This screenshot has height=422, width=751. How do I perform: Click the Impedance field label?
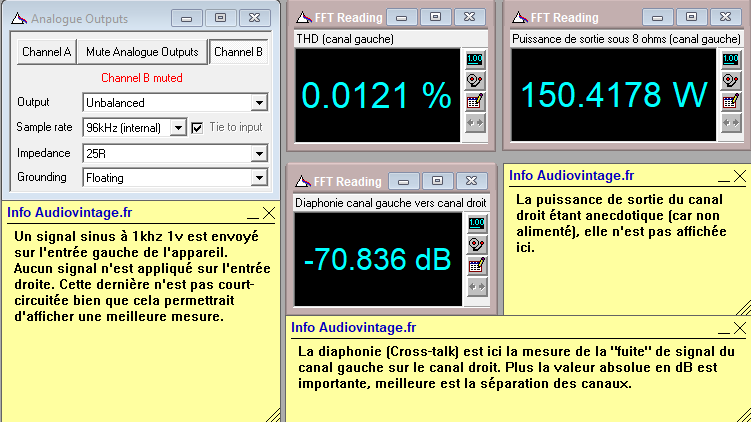44,153
